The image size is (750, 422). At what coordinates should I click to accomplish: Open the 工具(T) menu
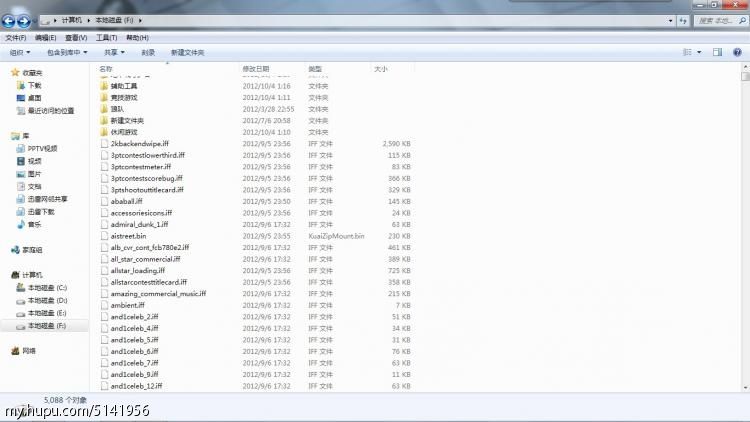click(106, 37)
